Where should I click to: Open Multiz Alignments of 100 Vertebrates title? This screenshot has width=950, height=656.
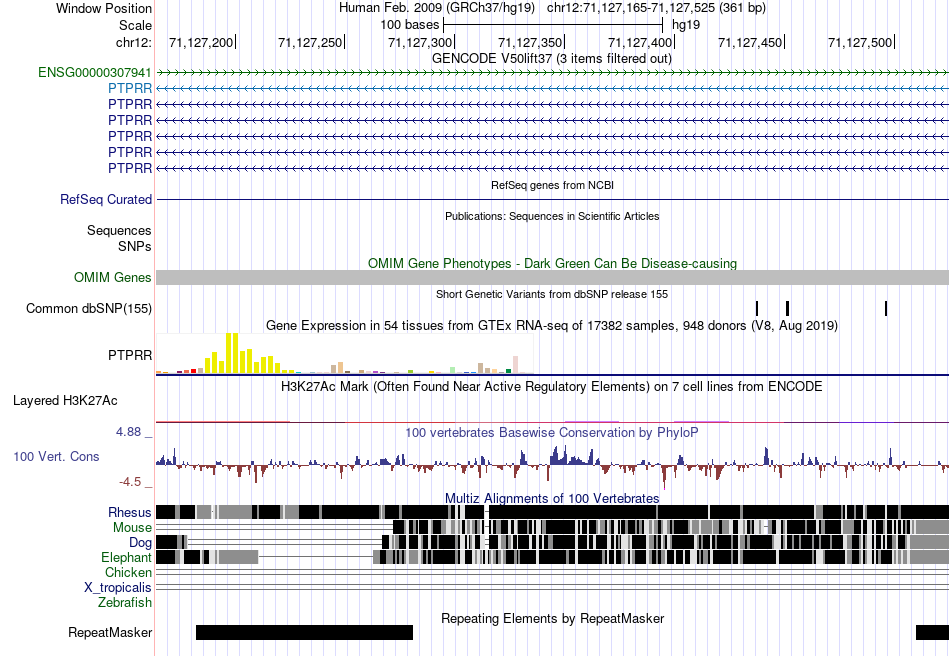click(x=552, y=499)
